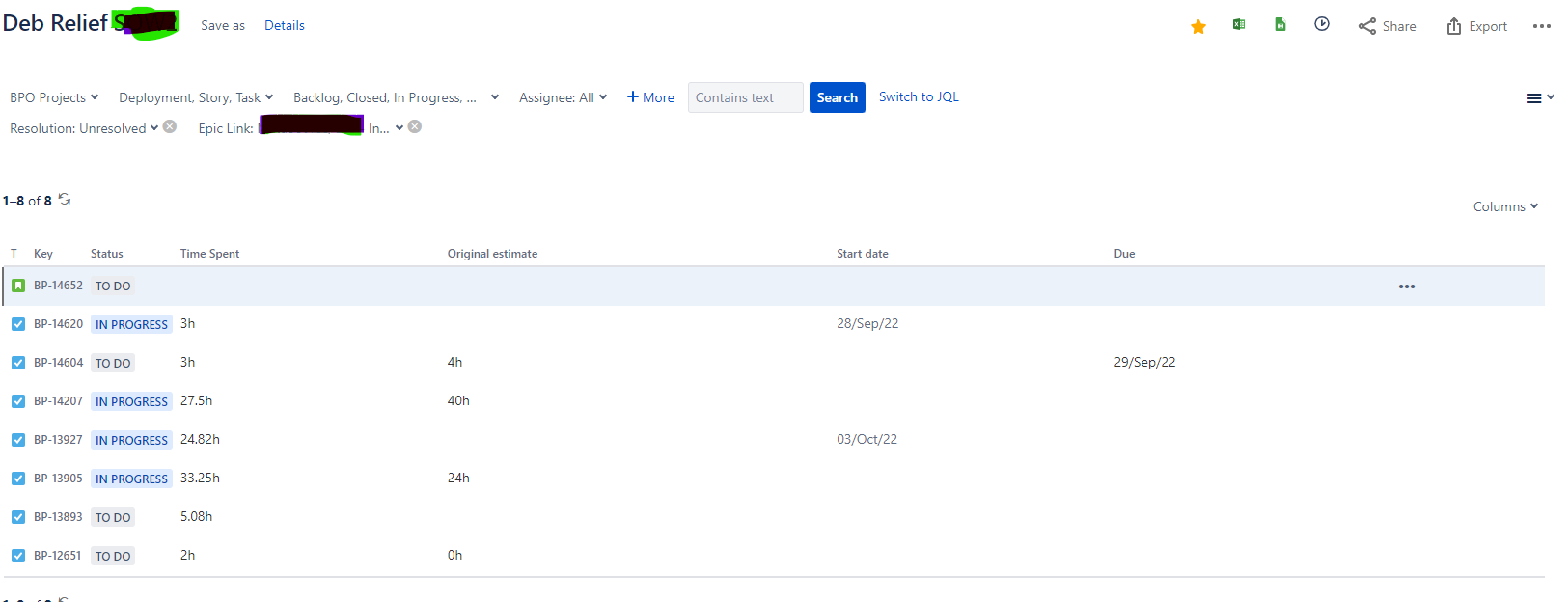Open the Excel export icon

[x=1239, y=25]
